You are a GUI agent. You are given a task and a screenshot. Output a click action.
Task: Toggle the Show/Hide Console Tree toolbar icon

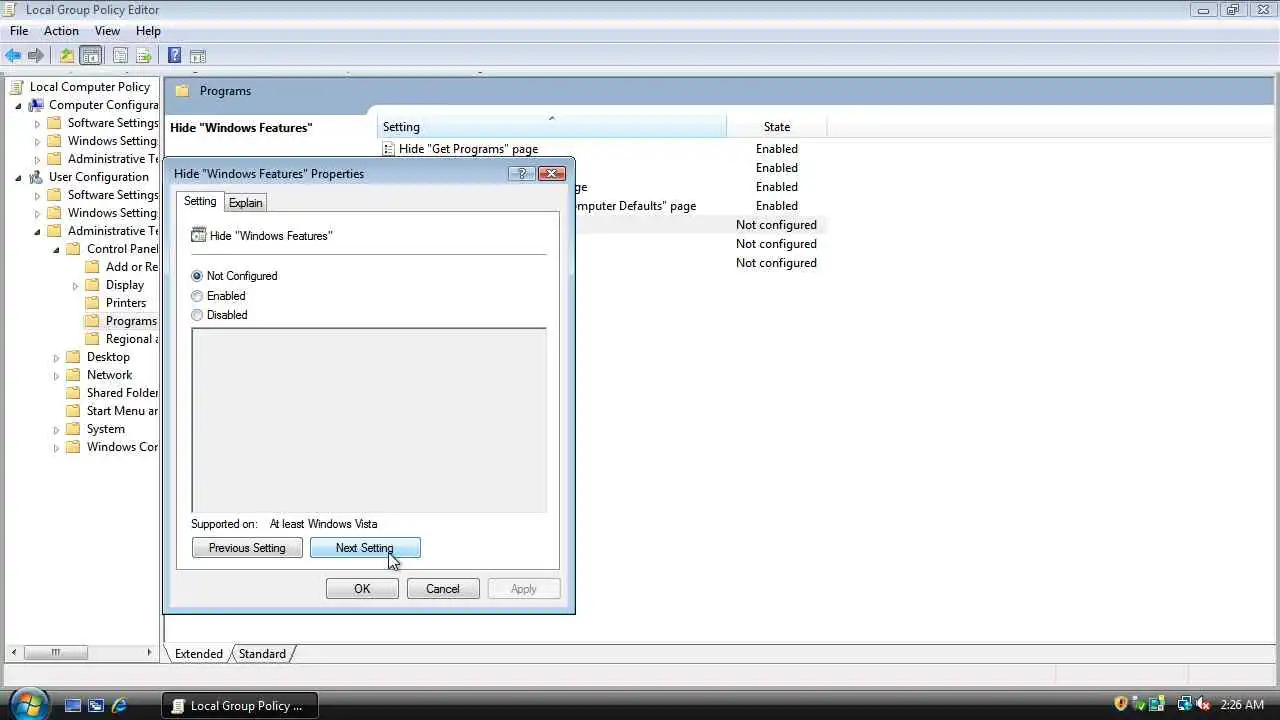click(91, 56)
